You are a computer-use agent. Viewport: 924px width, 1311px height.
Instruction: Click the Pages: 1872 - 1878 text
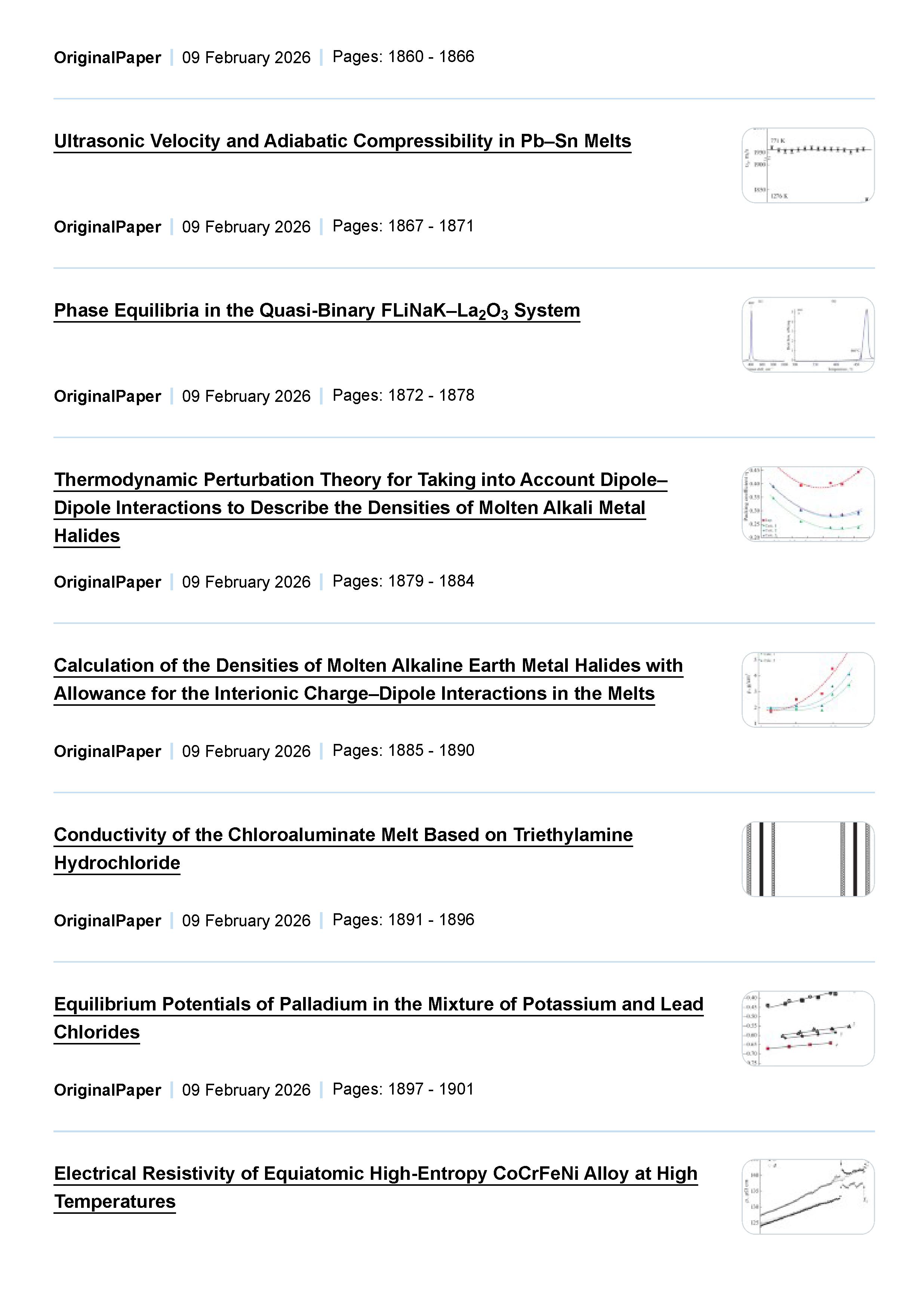(x=403, y=396)
